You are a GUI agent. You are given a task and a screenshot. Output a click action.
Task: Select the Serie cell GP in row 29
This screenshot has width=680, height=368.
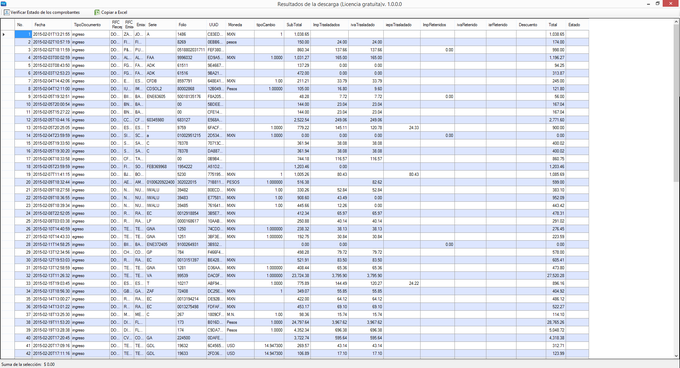[x=161, y=252]
